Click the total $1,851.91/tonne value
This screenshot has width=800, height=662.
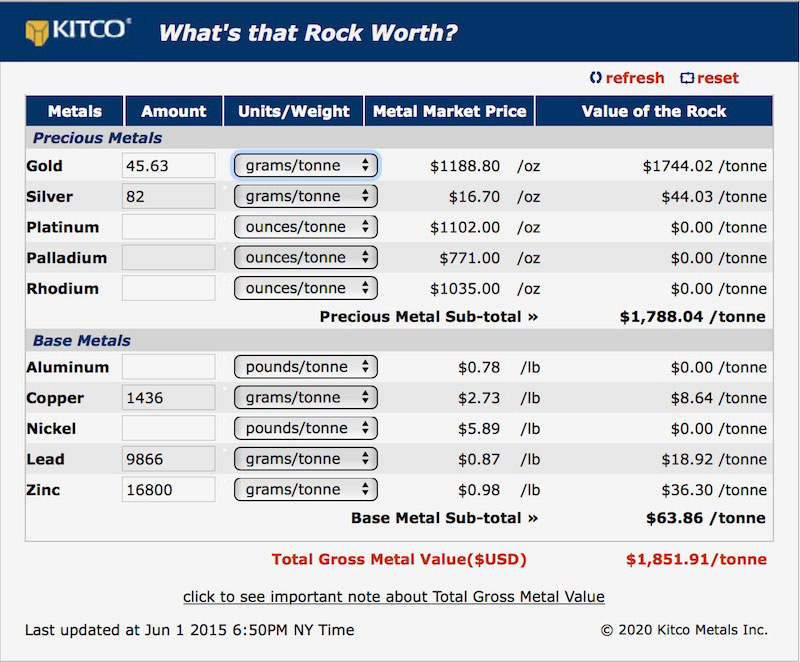[x=696, y=559]
